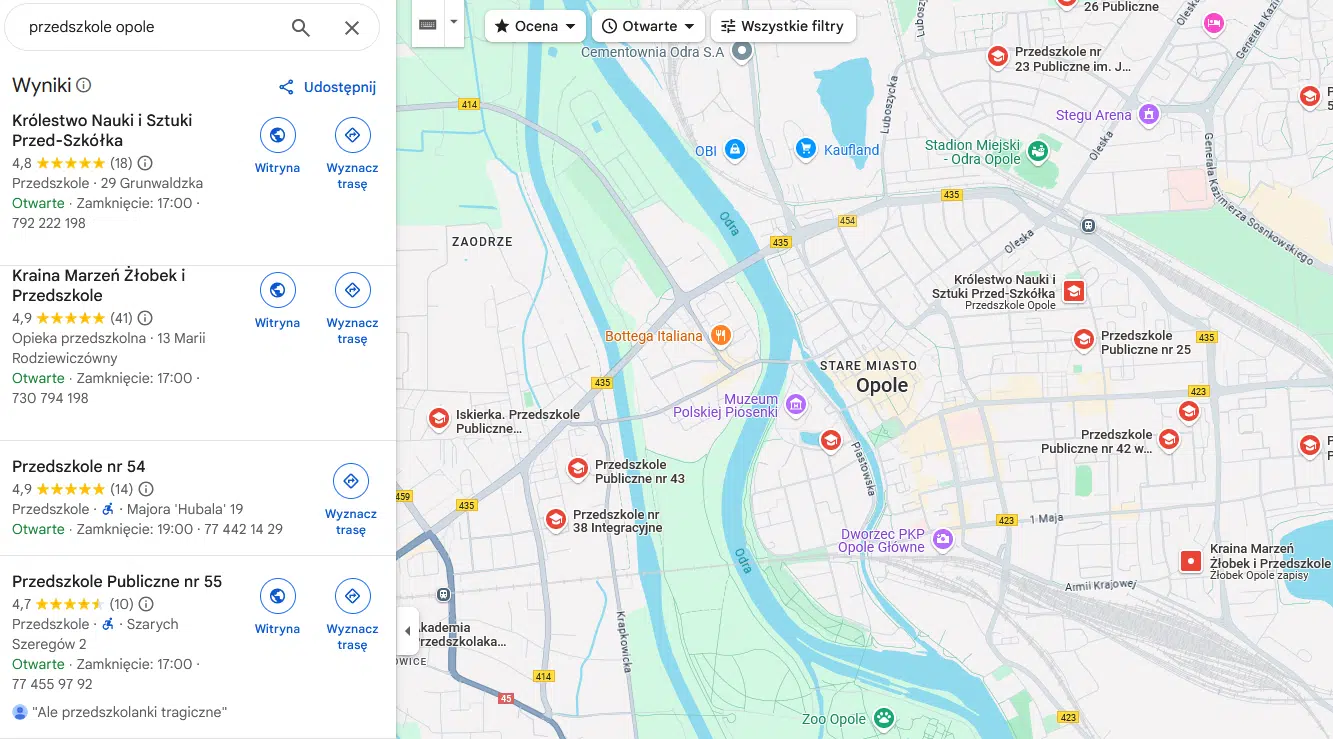Viewport: 1333px width, 739px height.
Task: Collapse the side panel with the arrow tab
Action: 407,631
